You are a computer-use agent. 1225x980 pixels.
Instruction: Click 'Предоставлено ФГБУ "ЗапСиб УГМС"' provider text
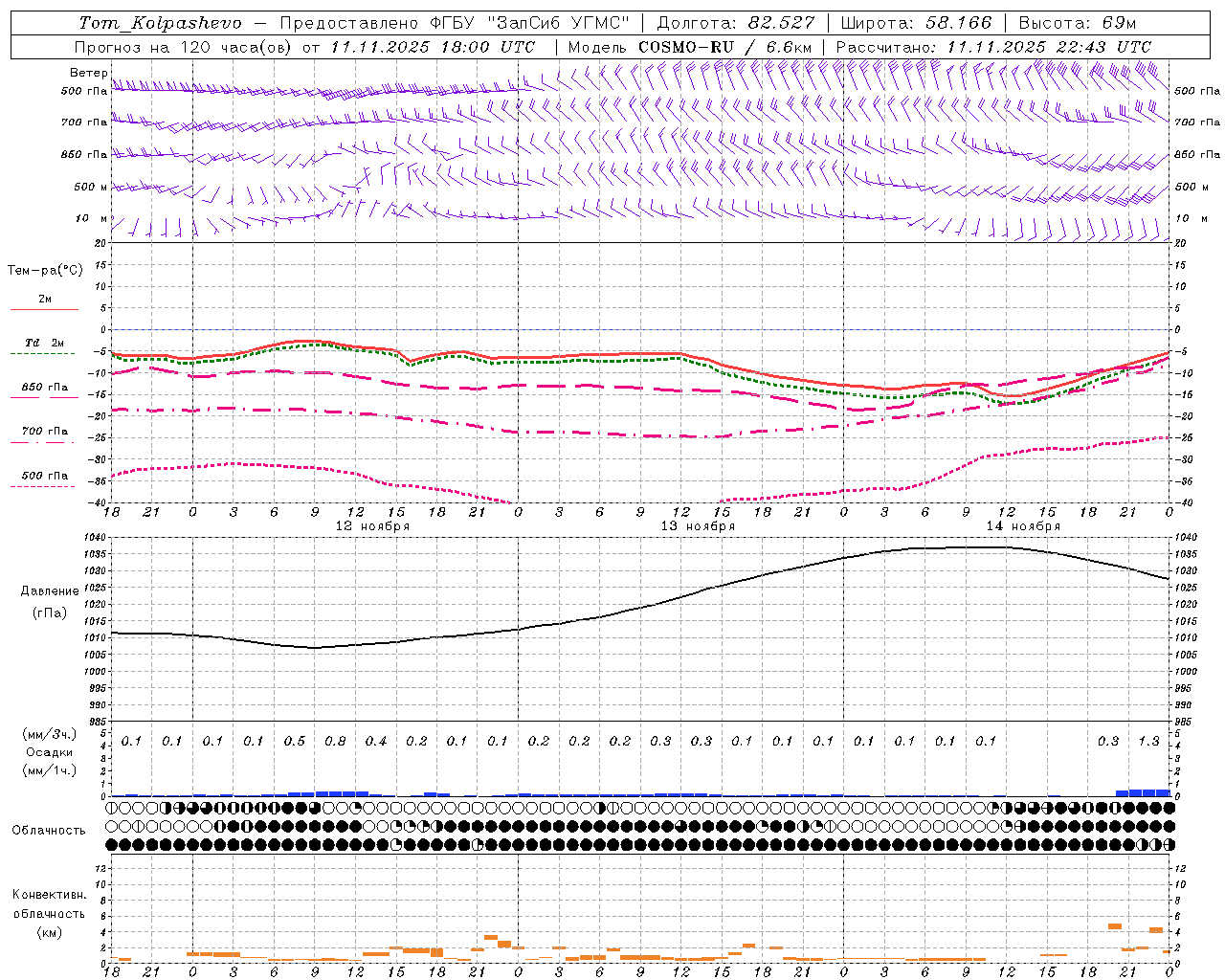tap(456, 23)
